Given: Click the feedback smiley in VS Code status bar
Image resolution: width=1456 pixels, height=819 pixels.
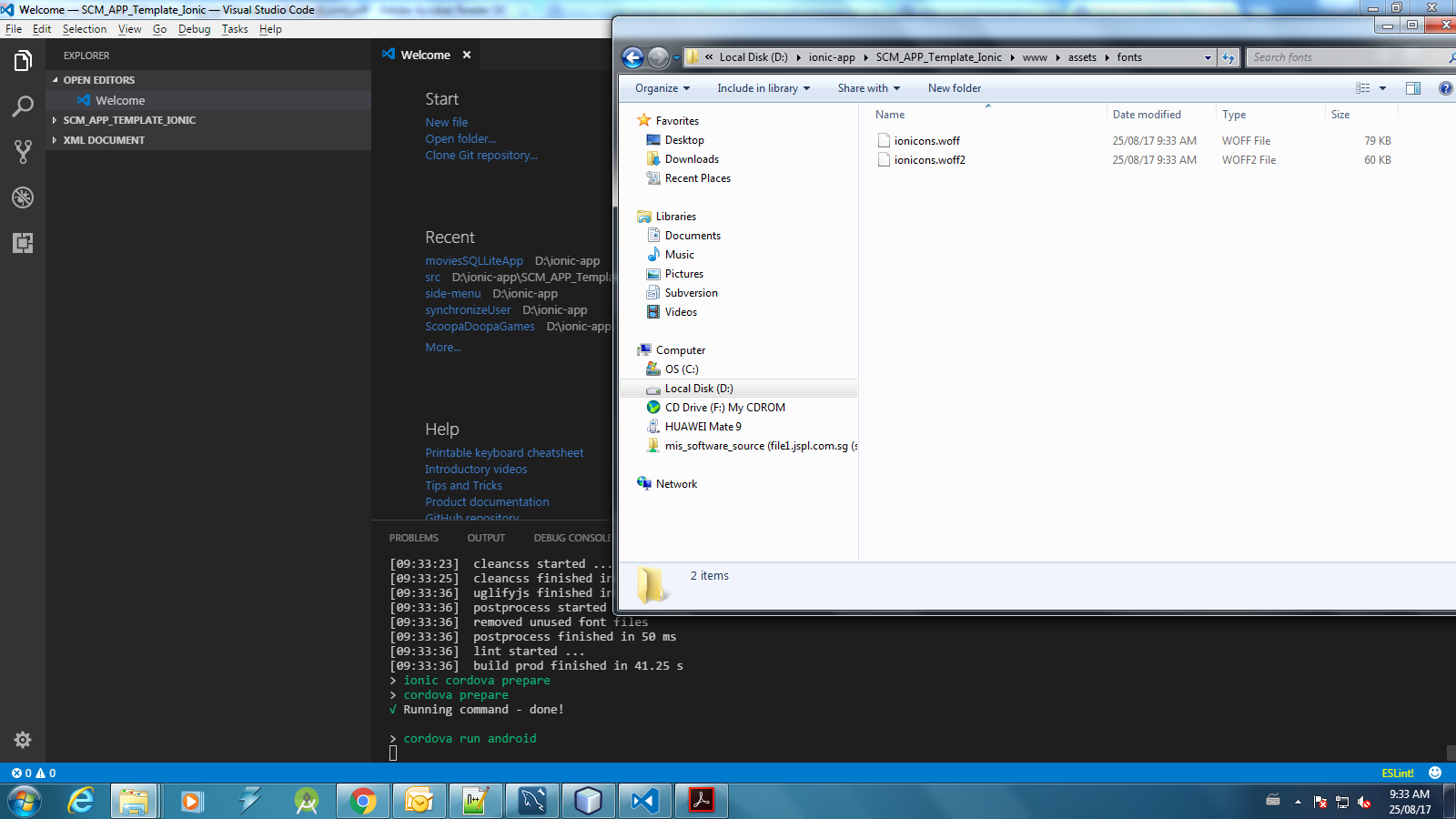Looking at the screenshot, I should click(1435, 773).
